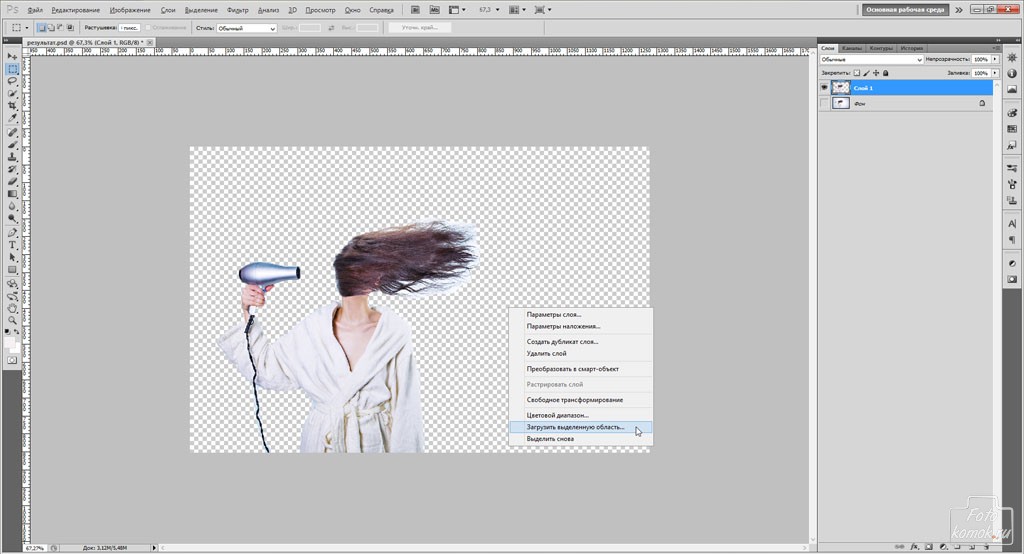Choose 'Загрузить выделенную область...' from context menu

[x=575, y=427]
